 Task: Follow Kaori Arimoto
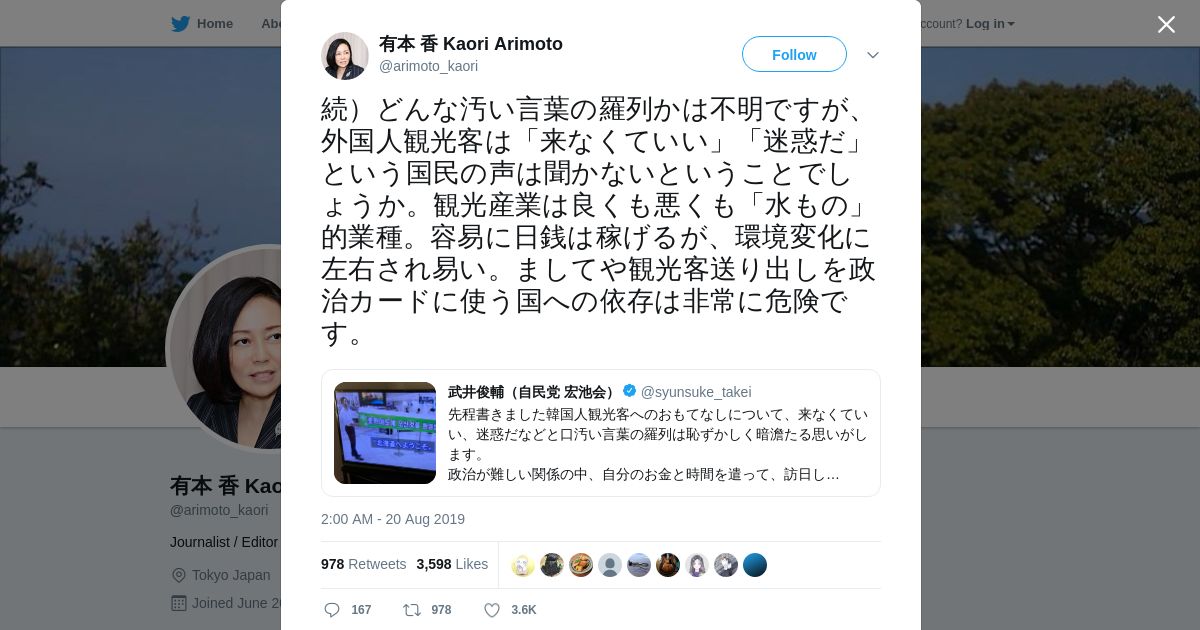pyautogui.click(x=794, y=54)
